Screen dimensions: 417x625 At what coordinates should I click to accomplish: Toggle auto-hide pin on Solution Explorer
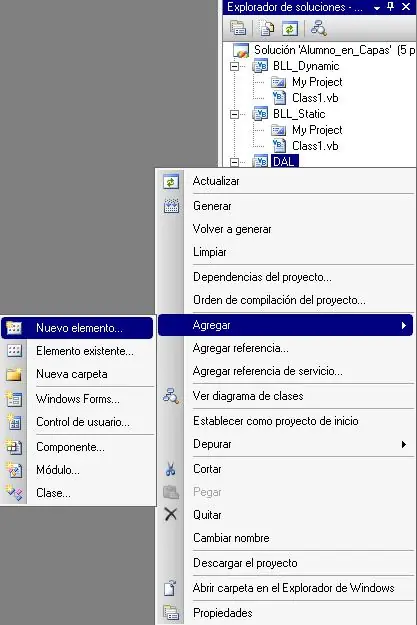391,6
